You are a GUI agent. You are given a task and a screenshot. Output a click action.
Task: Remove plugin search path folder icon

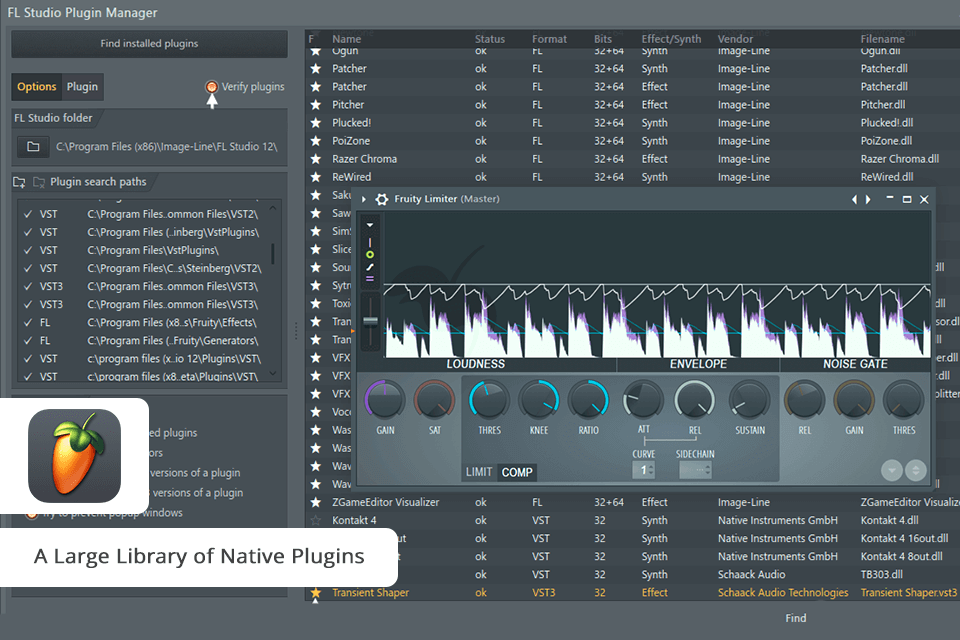(39, 182)
